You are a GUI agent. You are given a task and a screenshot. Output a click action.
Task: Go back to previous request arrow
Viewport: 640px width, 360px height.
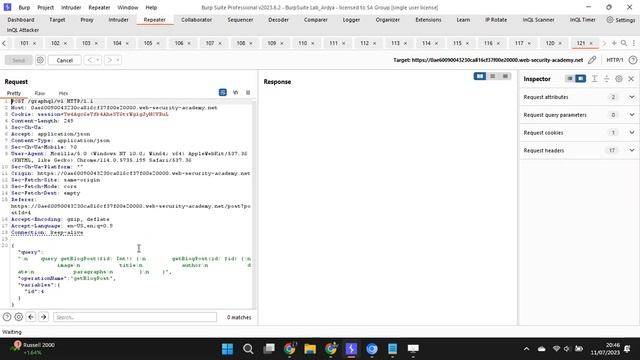[x=89, y=60]
